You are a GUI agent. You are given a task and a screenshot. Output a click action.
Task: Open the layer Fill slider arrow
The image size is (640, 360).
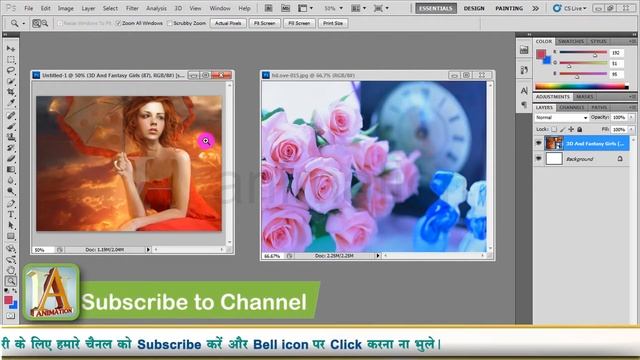click(631, 129)
